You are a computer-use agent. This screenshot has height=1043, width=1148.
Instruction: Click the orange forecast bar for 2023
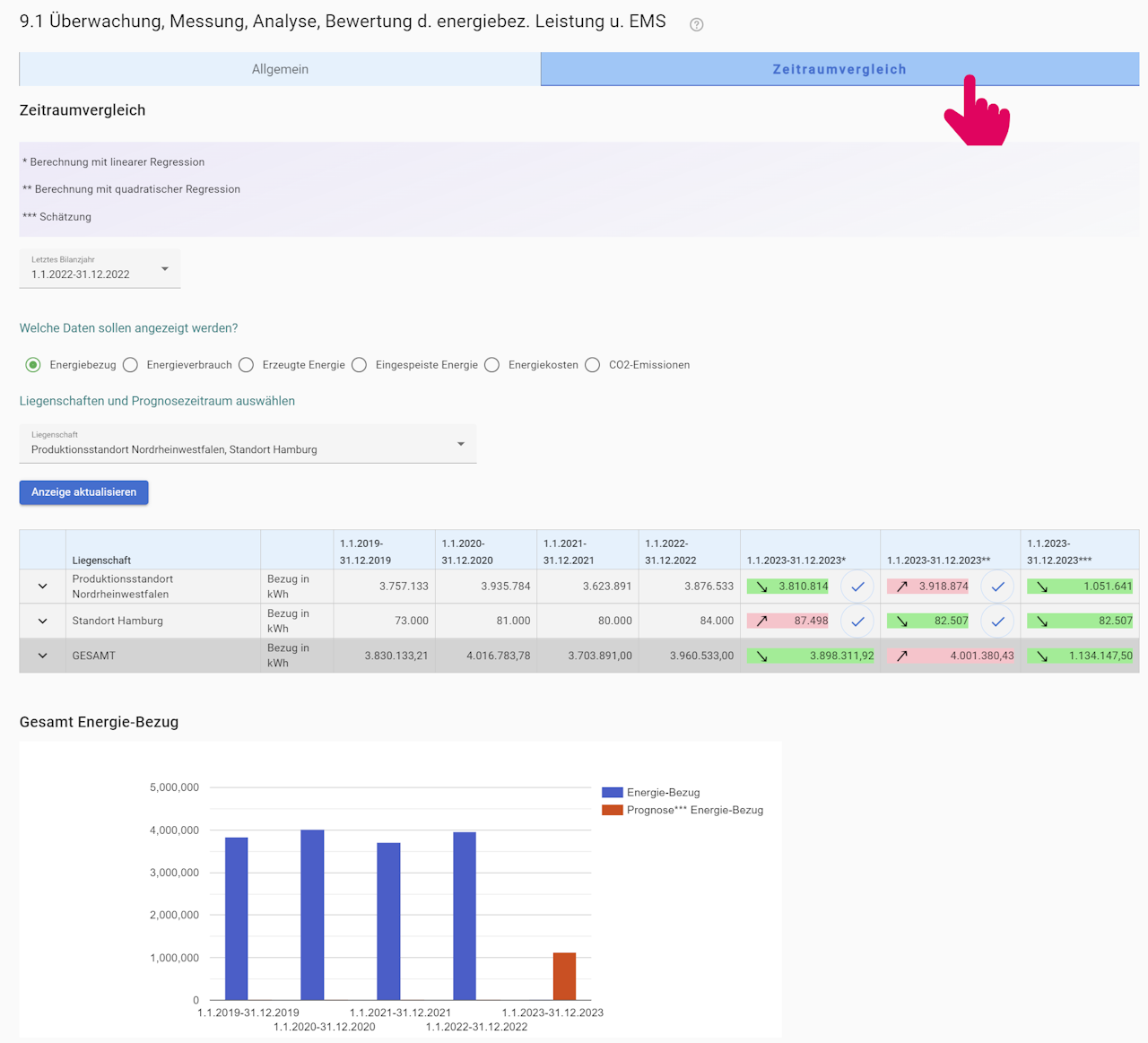tap(564, 976)
